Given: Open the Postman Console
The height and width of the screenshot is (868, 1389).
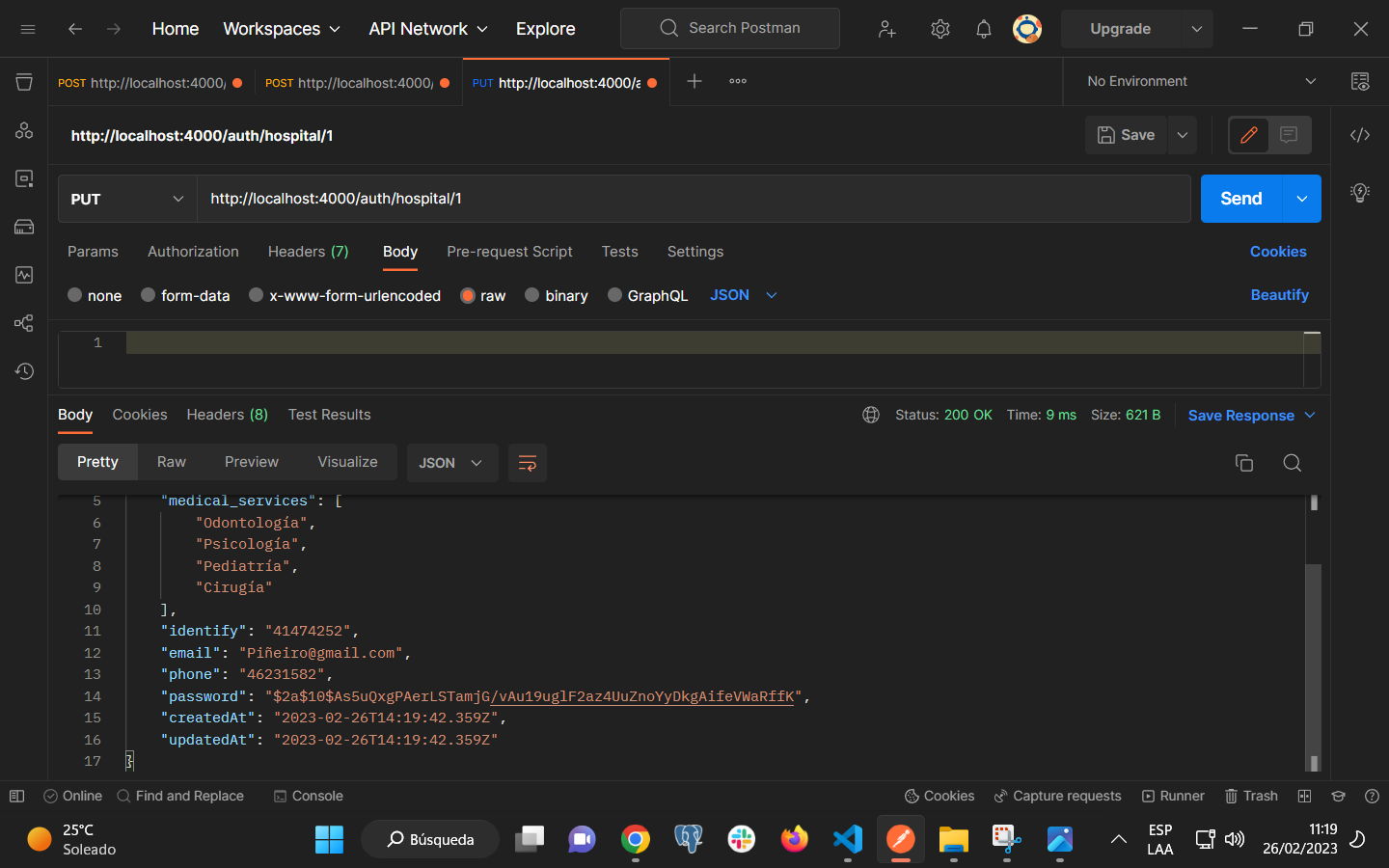Looking at the screenshot, I should pos(308,796).
